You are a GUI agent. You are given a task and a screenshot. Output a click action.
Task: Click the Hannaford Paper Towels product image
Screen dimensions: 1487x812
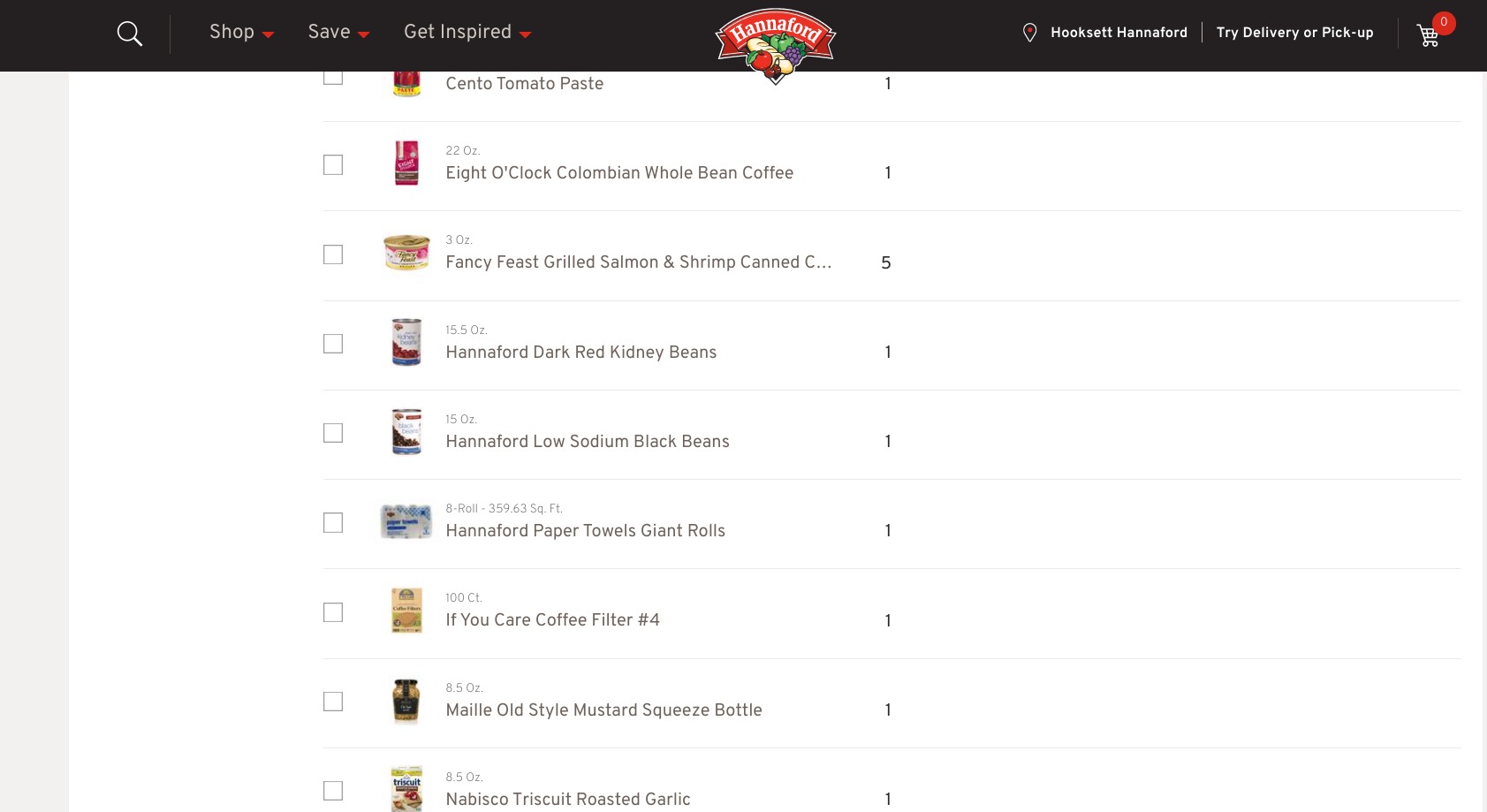tap(406, 521)
